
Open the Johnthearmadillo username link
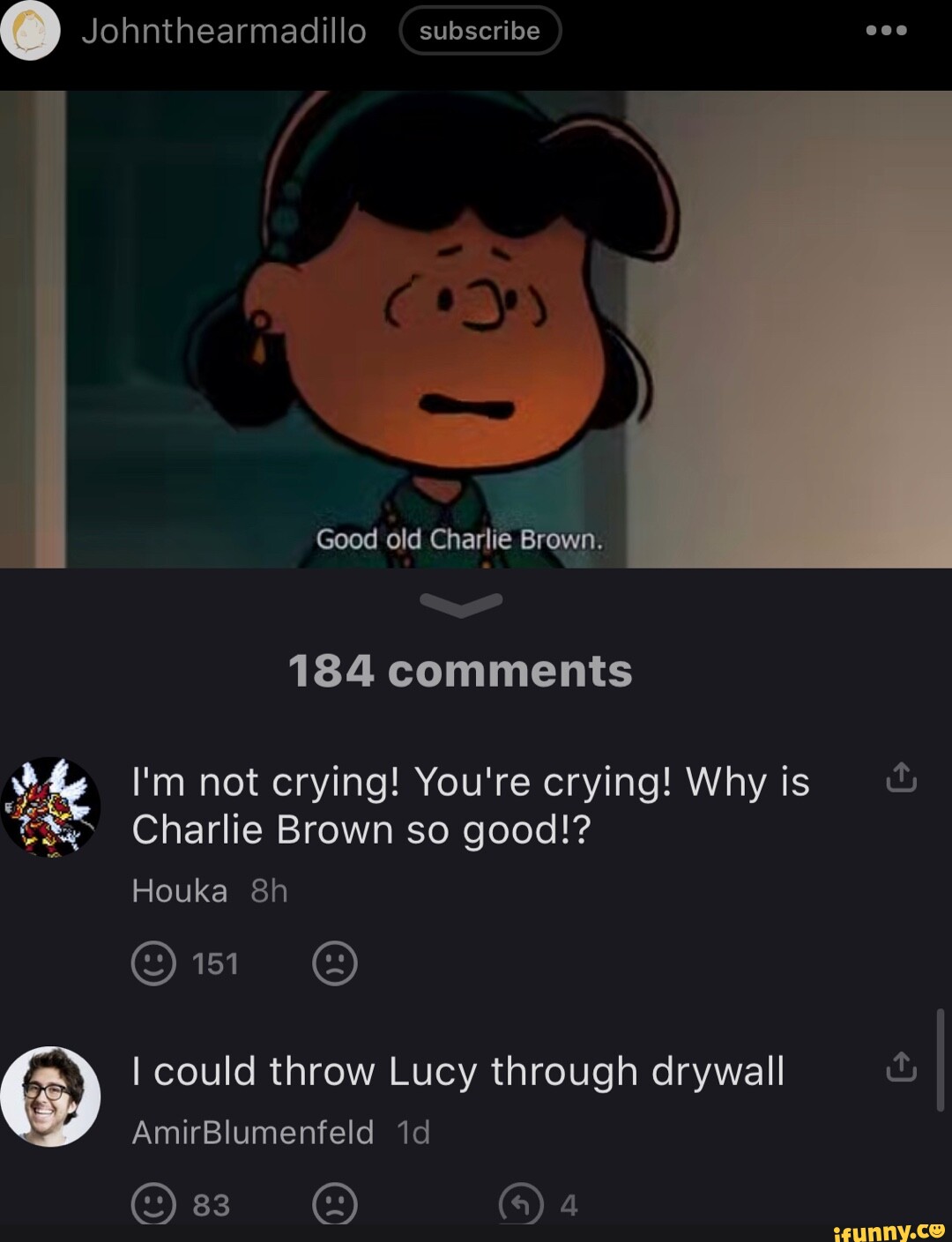(x=224, y=32)
